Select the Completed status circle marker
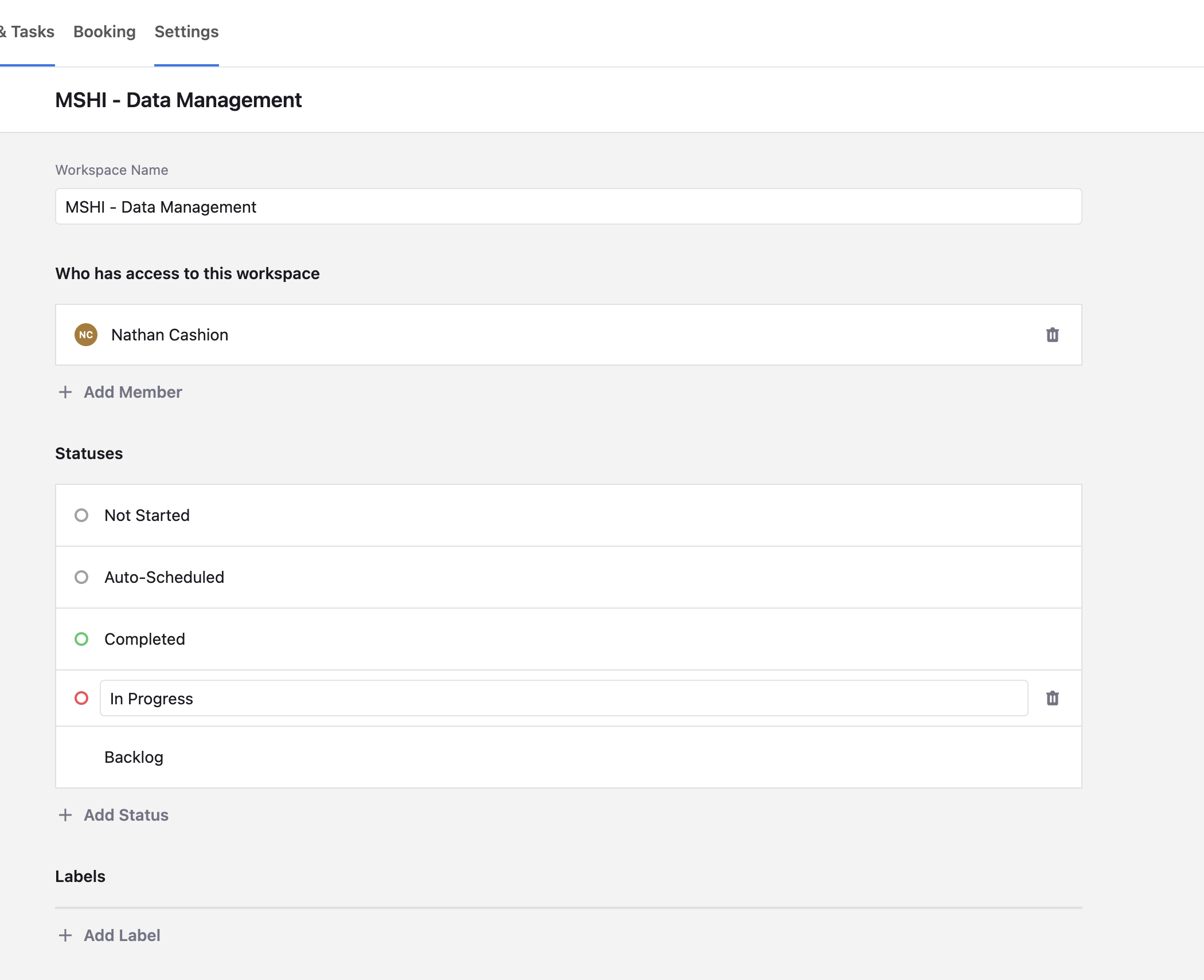This screenshot has height=980, width=1204. (82, 639)
